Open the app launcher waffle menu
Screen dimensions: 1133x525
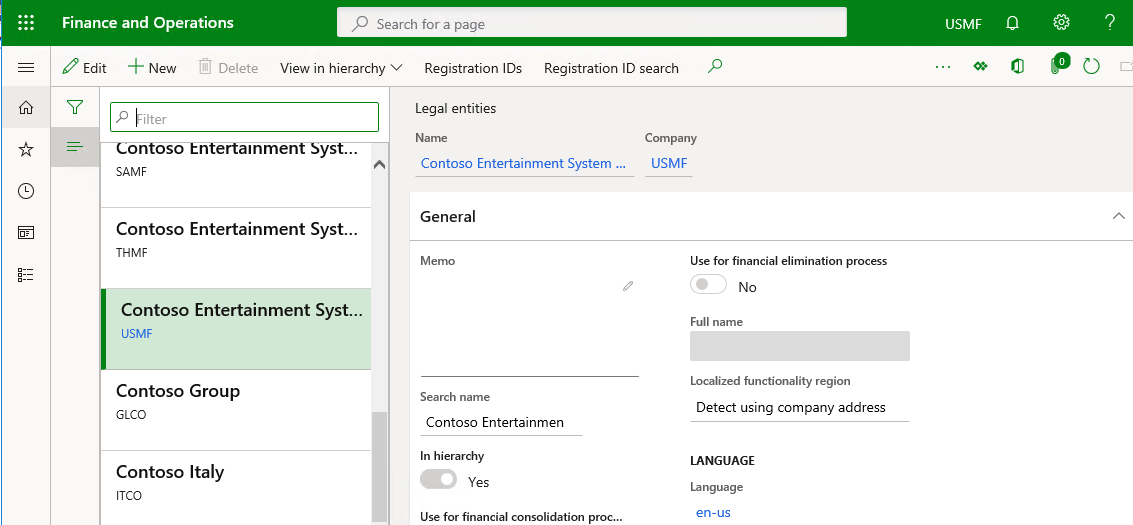point(26,23)
